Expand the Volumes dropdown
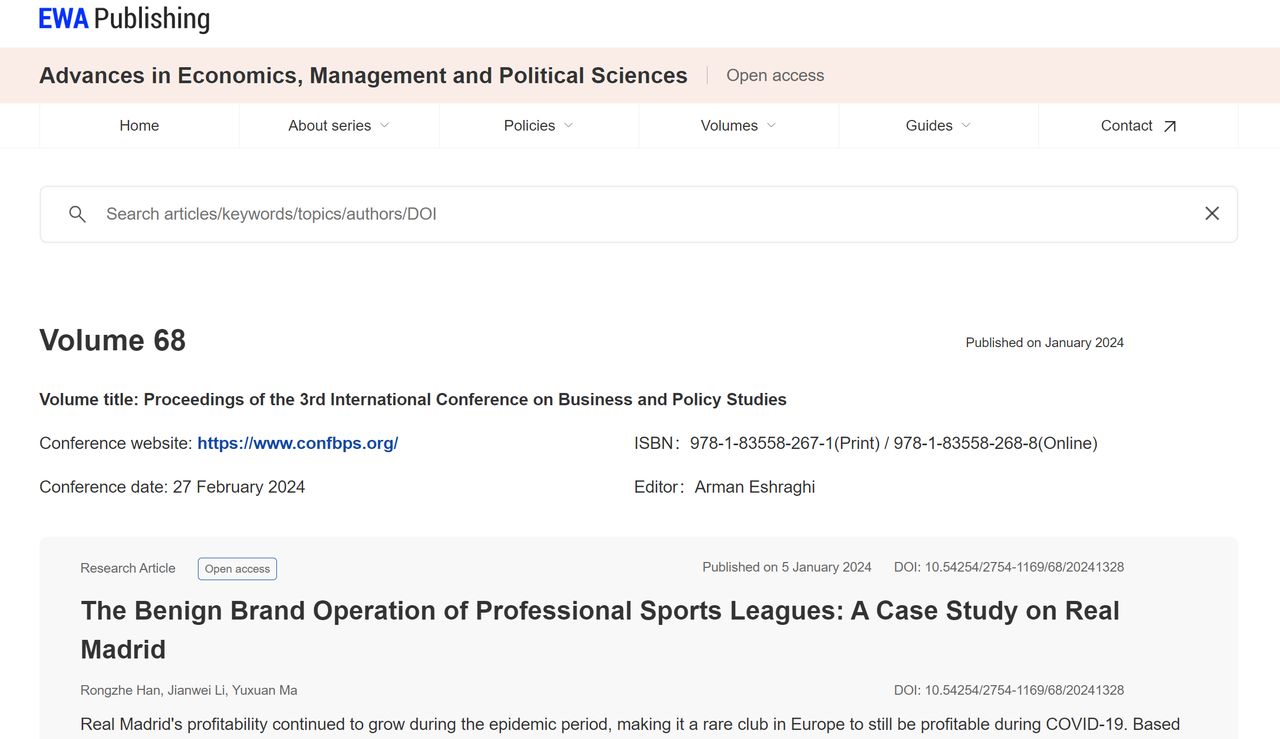Screen dimensions: 1280x739 point(738,126)
